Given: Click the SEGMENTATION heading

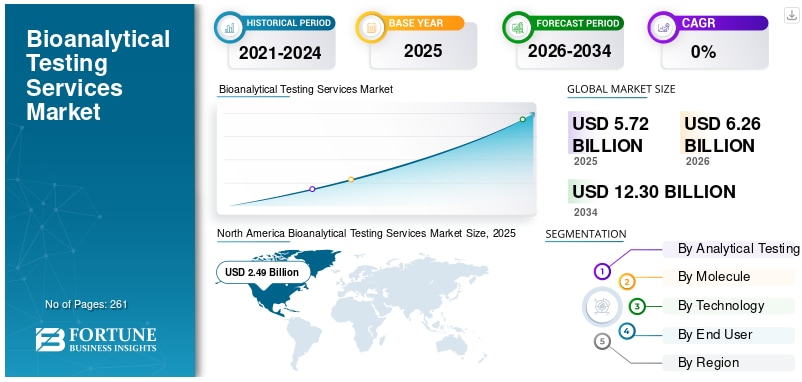Looking at the screenshot, I should tap(586, 234).
